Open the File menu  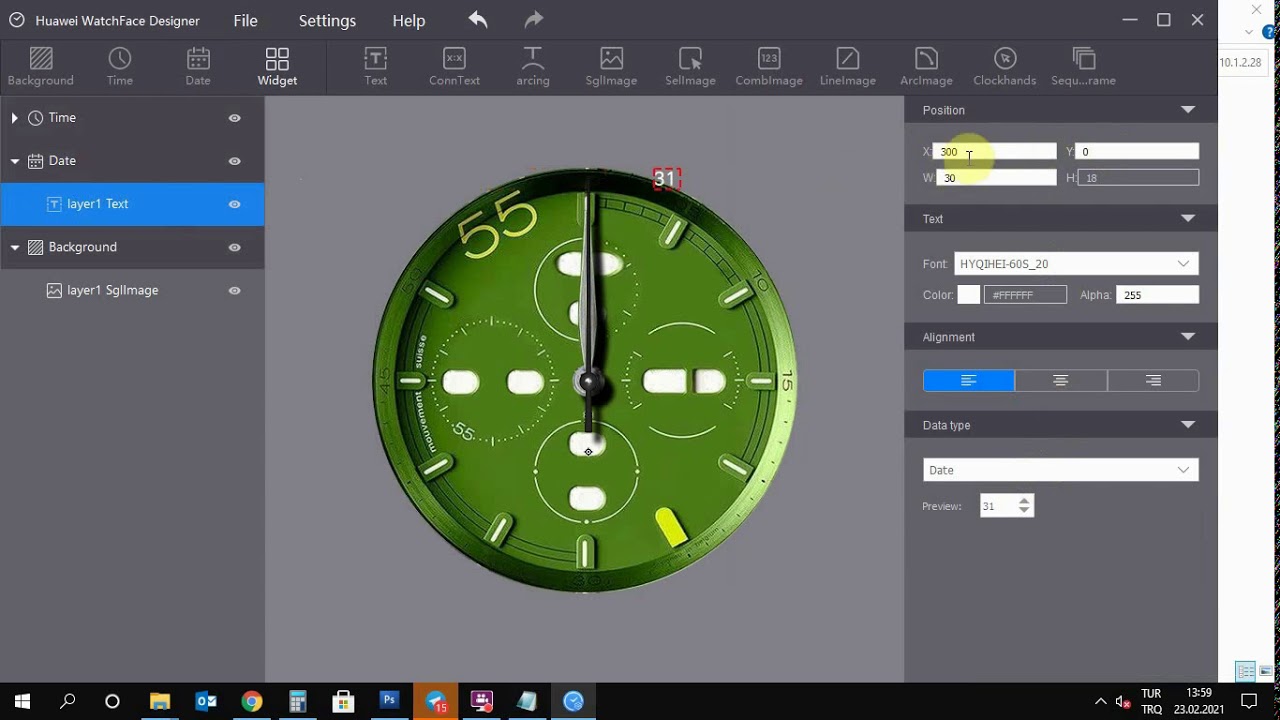coord(245,20)
